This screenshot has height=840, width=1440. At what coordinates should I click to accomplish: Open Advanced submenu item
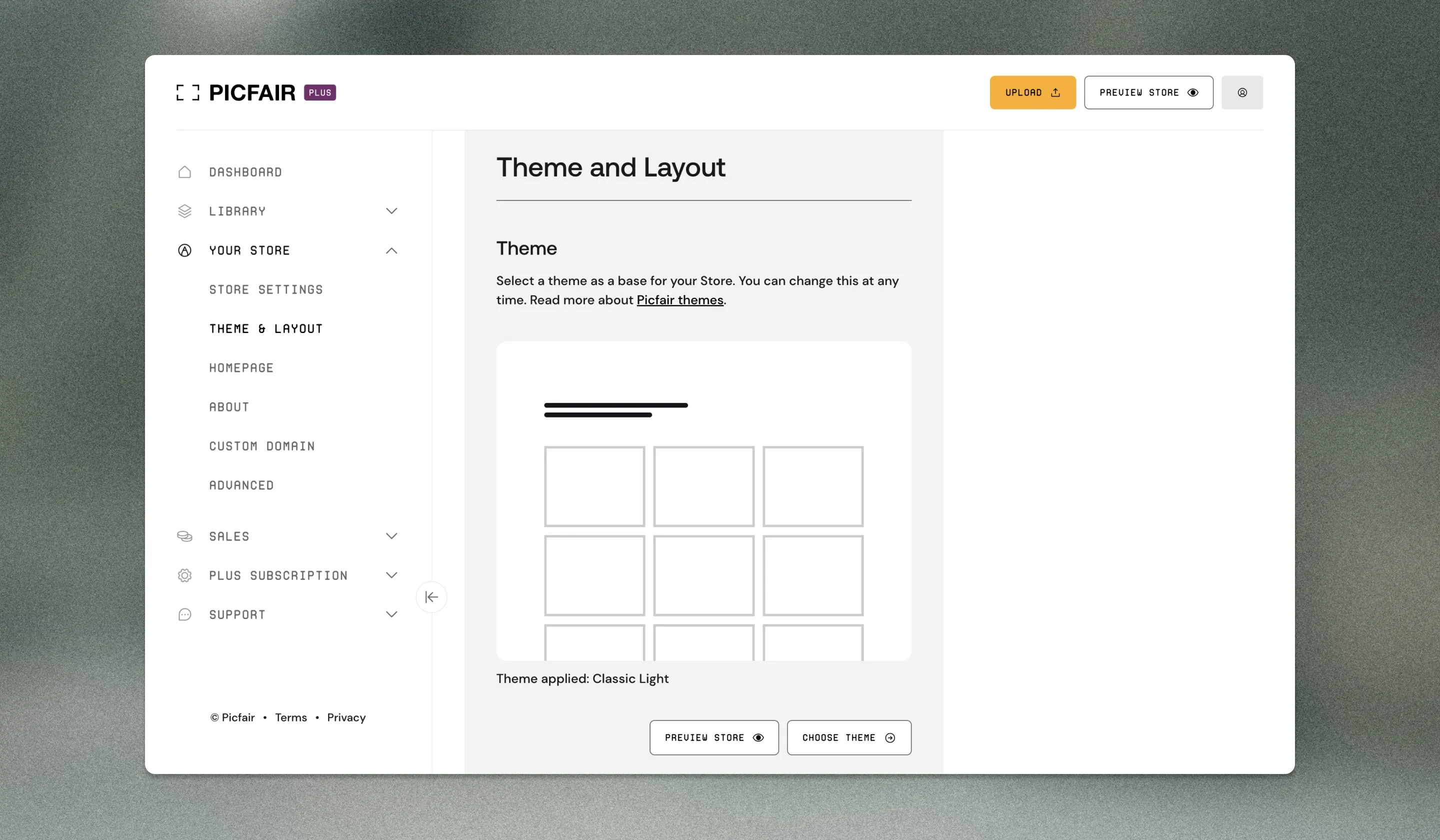[x=241, y=485]
